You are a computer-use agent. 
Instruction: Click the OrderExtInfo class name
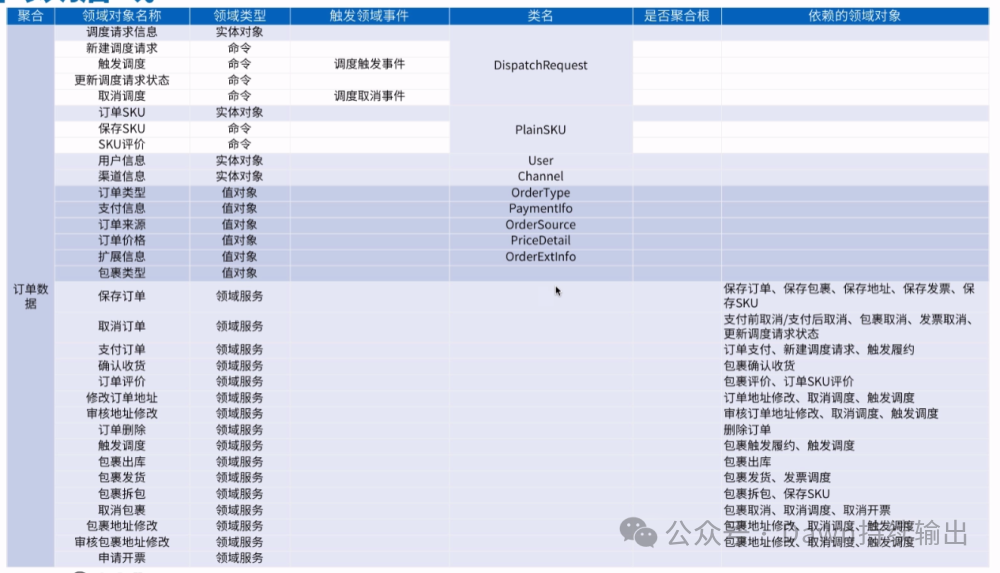click(x=540, y=257)
